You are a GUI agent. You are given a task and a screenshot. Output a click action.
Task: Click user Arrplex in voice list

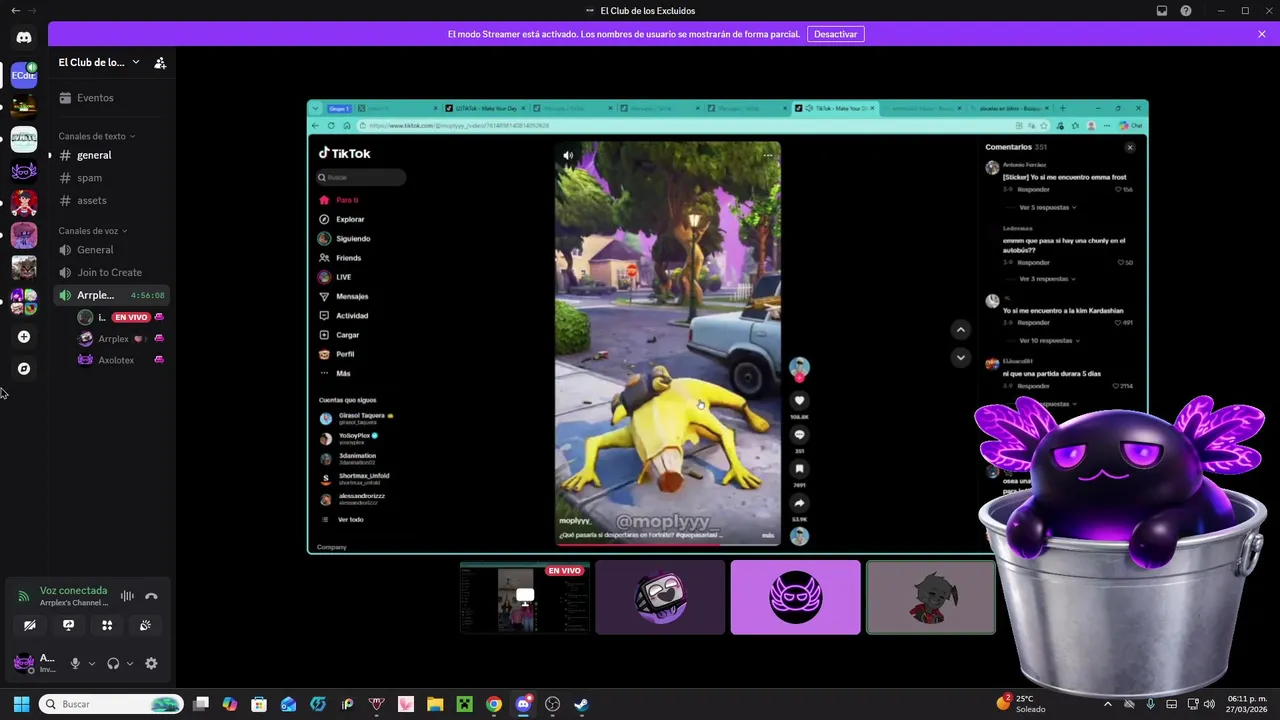pyautogui.click(x=120, y=339)
